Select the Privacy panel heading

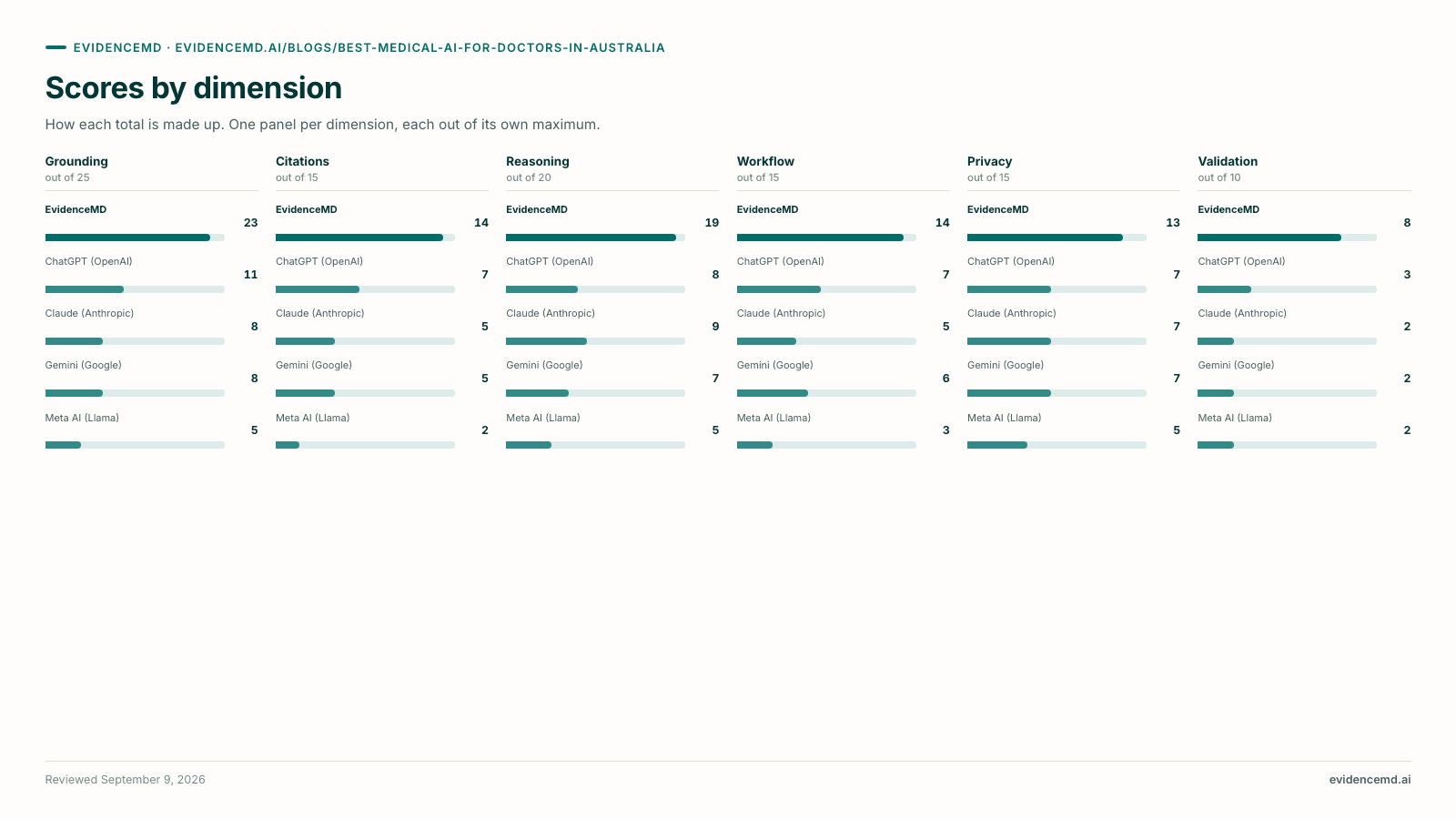click(x=989, y=161)
